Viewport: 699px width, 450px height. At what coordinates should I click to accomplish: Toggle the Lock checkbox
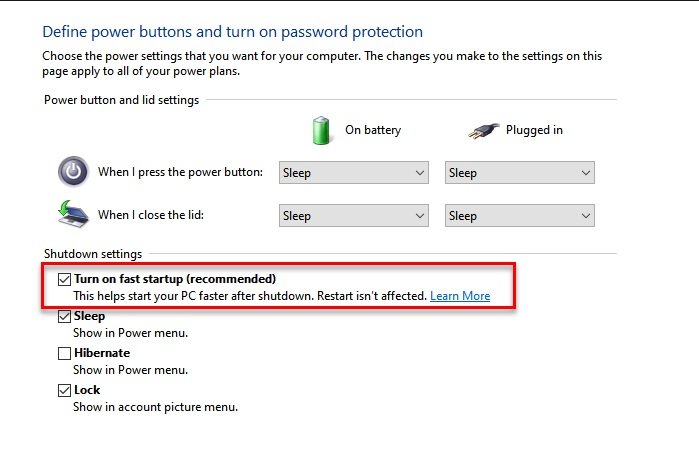pos(65,390)
